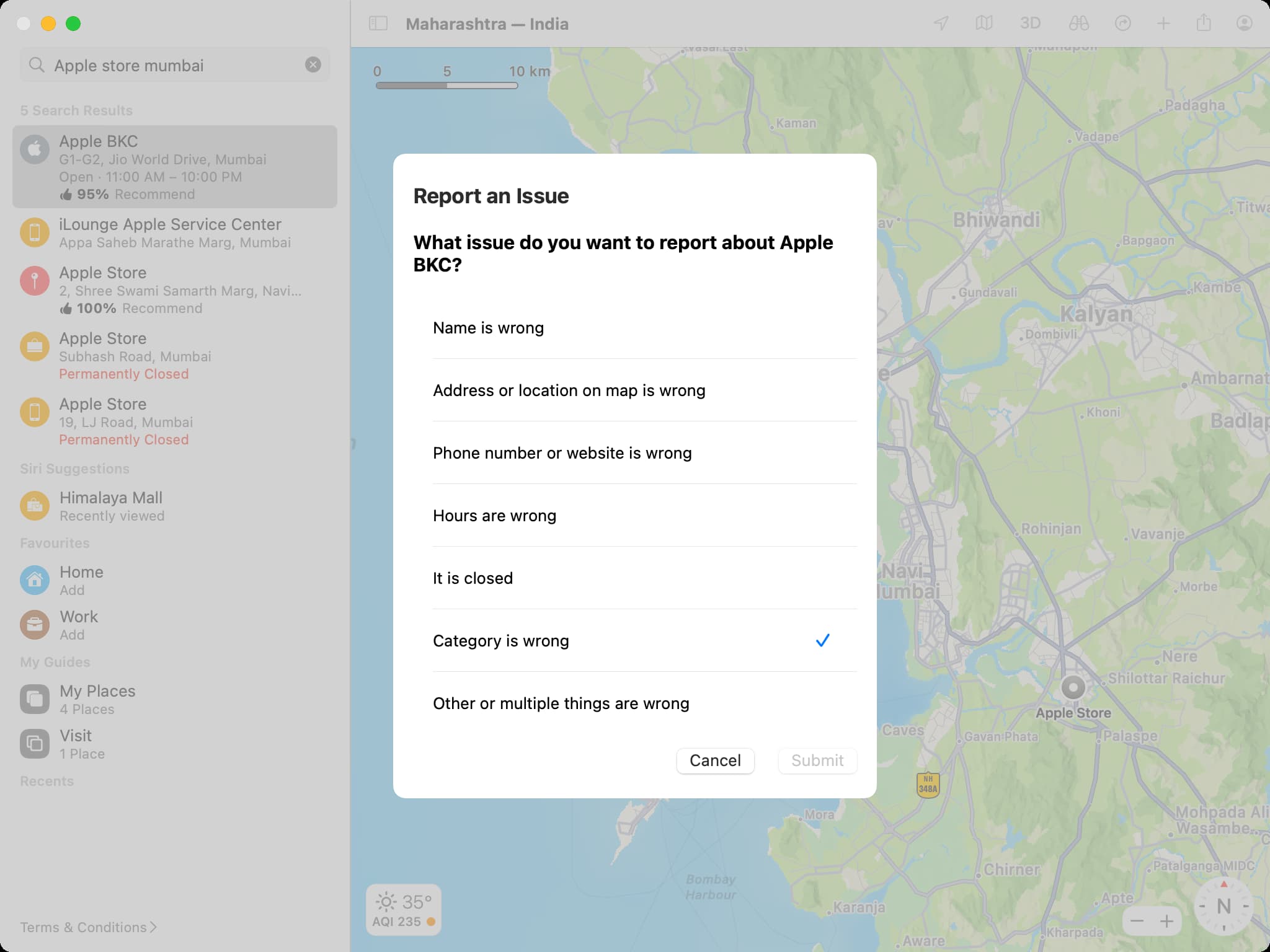1270x952 pixels.
Task: Click the Submit button
Action: point(817,760)
